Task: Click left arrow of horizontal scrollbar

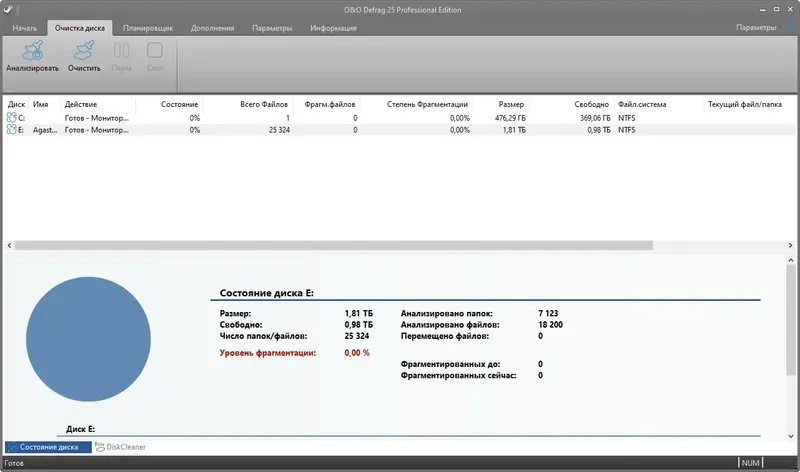Action: 9,245
